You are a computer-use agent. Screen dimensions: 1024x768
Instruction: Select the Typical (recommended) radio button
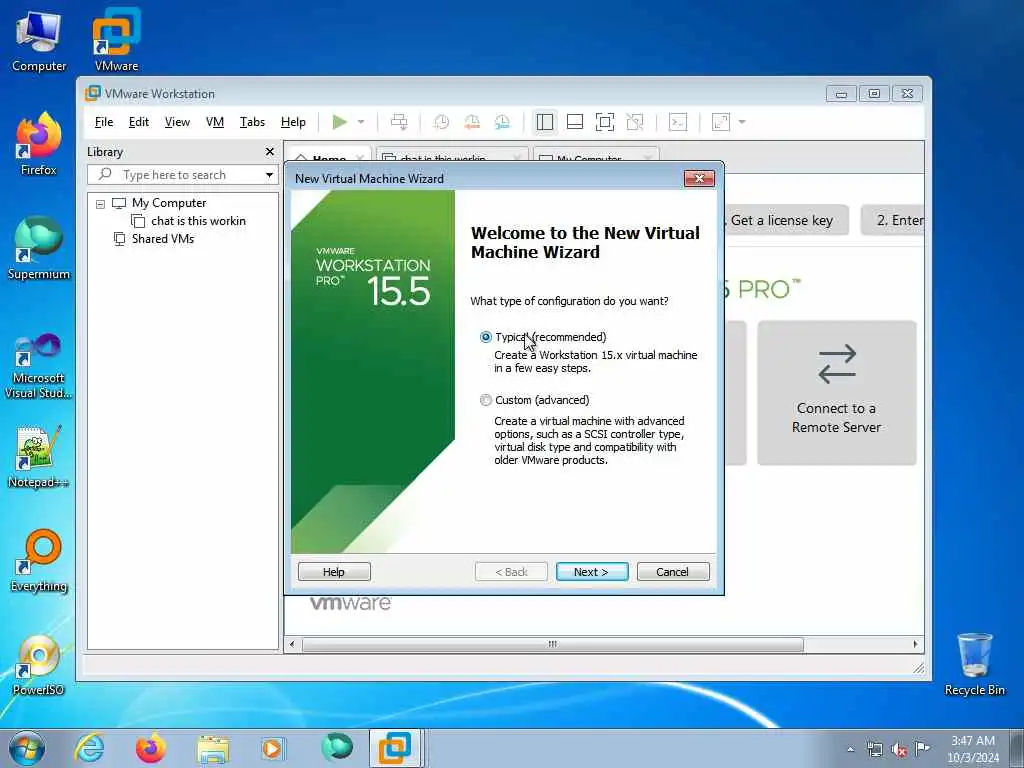[485, 337]
